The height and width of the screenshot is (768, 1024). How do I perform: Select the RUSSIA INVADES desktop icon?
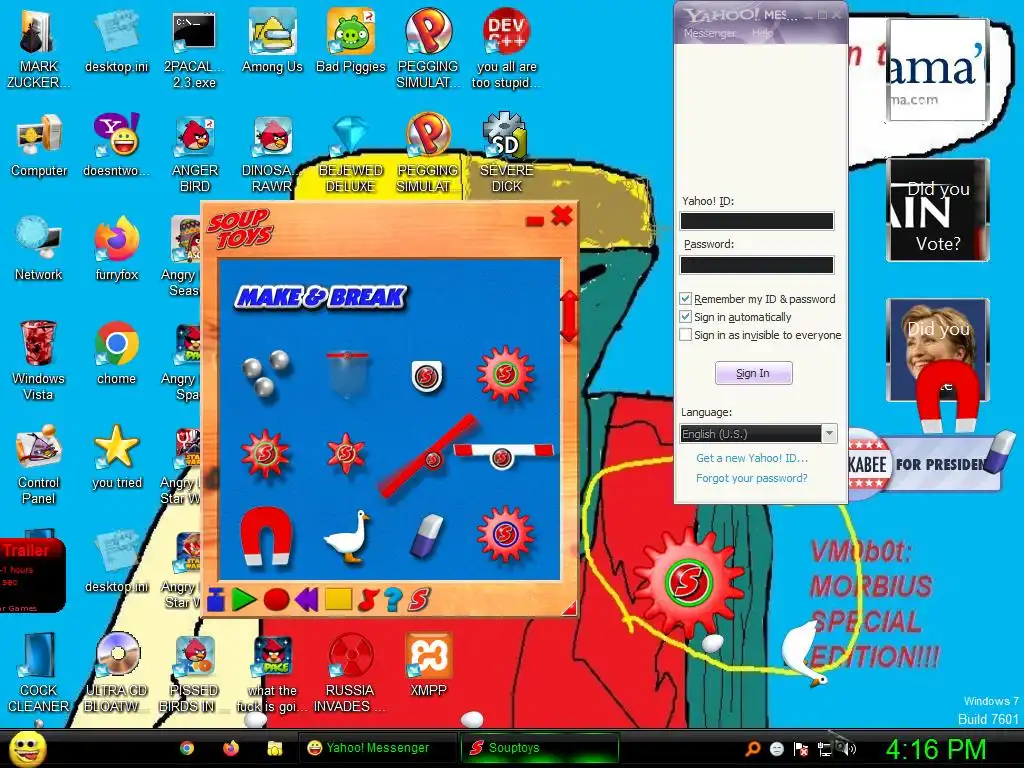pyautogui.click(x=350, y=673)
